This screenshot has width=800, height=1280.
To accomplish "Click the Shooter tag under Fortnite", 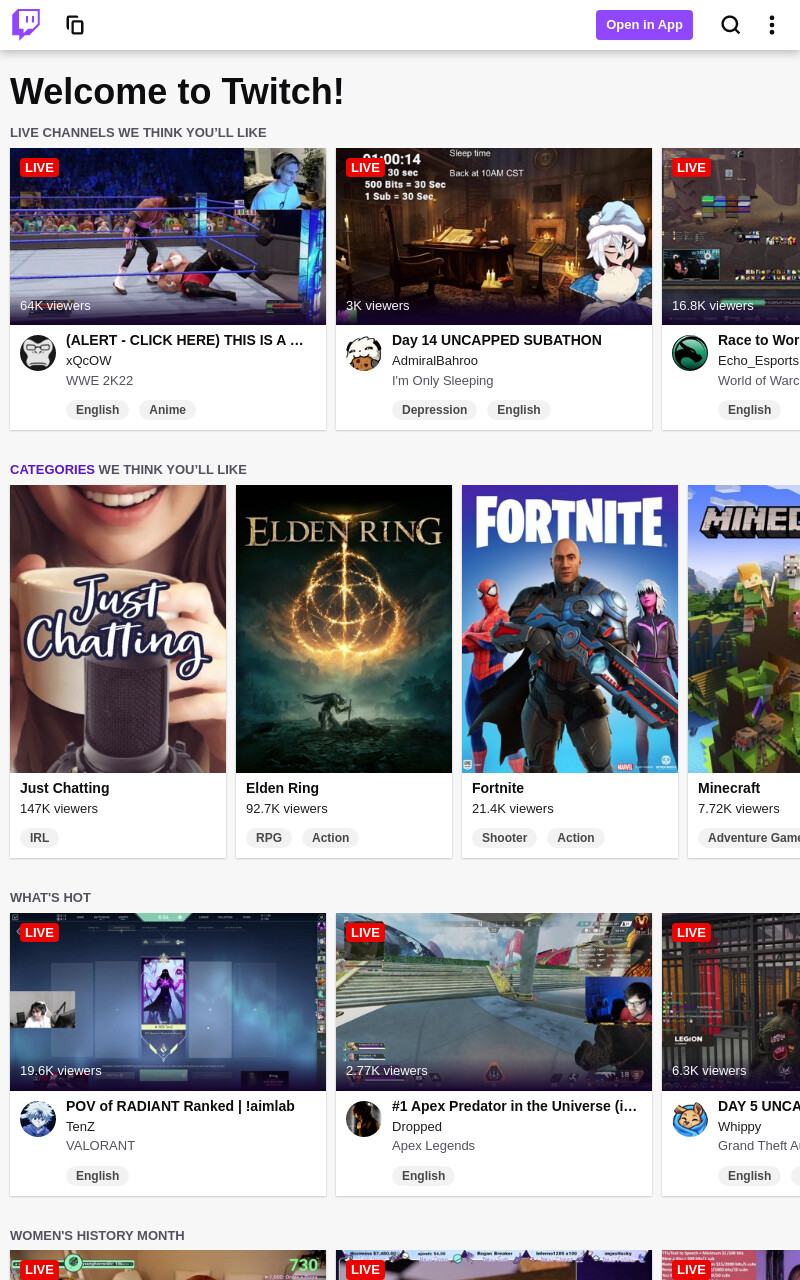I will (x=504, y=838).
